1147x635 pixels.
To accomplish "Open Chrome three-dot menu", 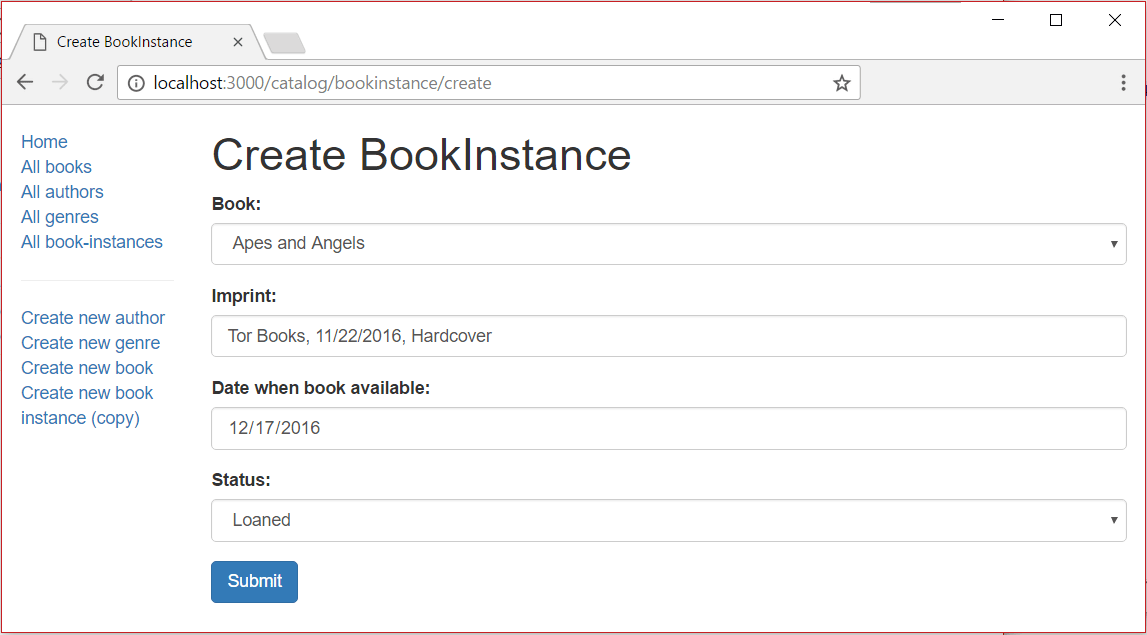I will point(1123,83).
